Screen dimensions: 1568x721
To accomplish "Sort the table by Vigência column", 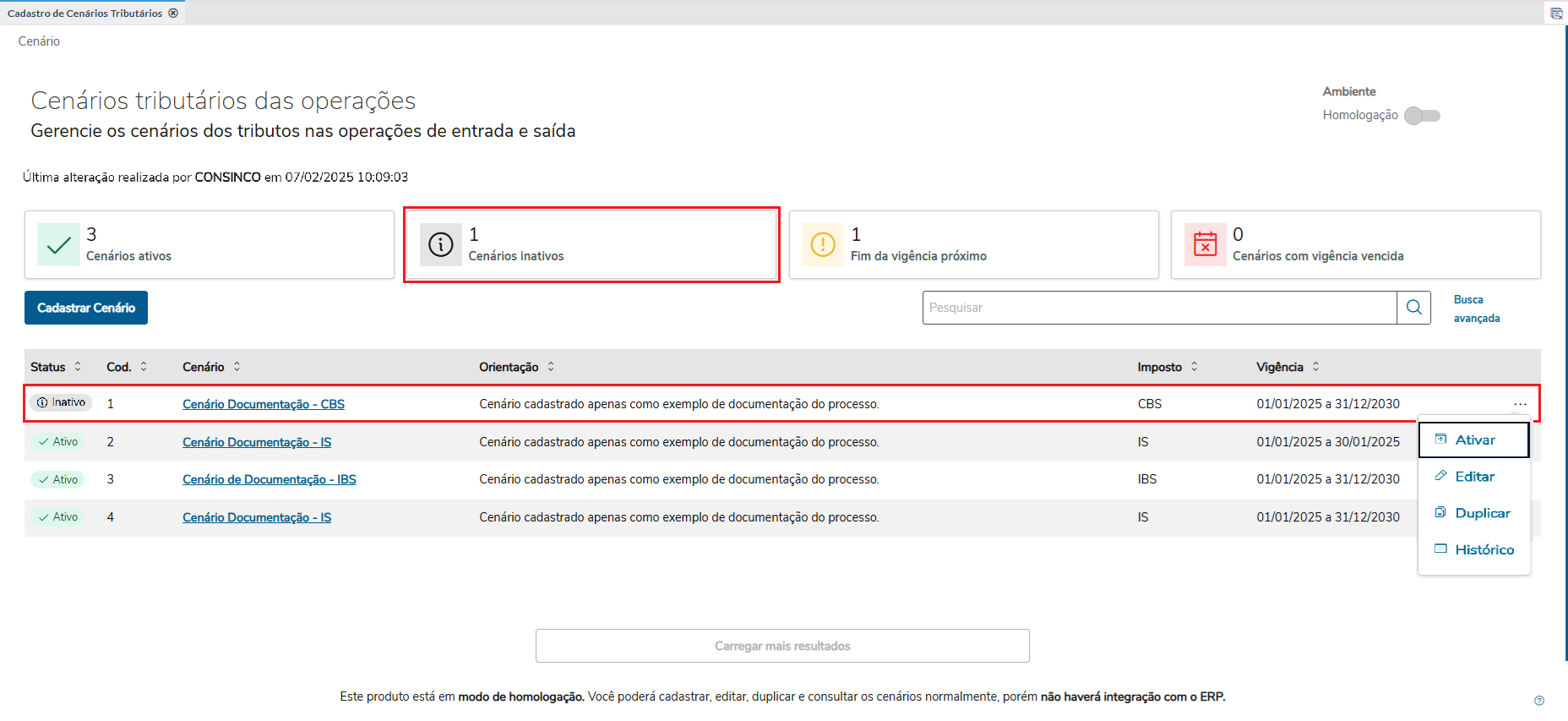I will click(x=1315, y=367).
